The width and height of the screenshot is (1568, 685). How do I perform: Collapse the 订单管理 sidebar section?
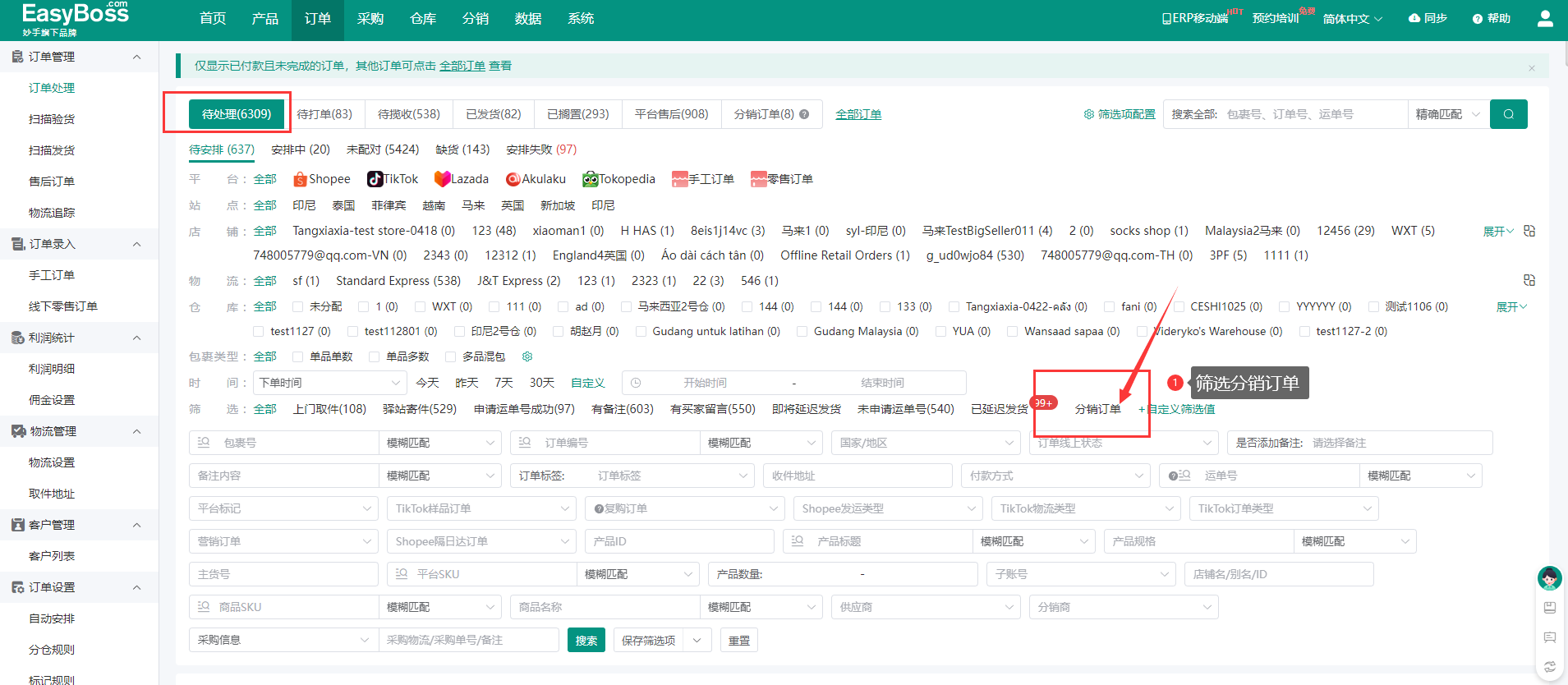click(136, 57)
